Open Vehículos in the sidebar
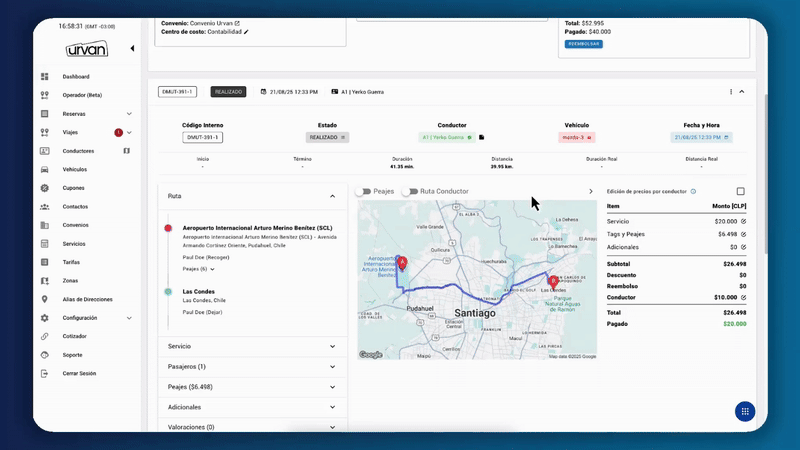Screen dimensions: 800x450 pos(75,170)
